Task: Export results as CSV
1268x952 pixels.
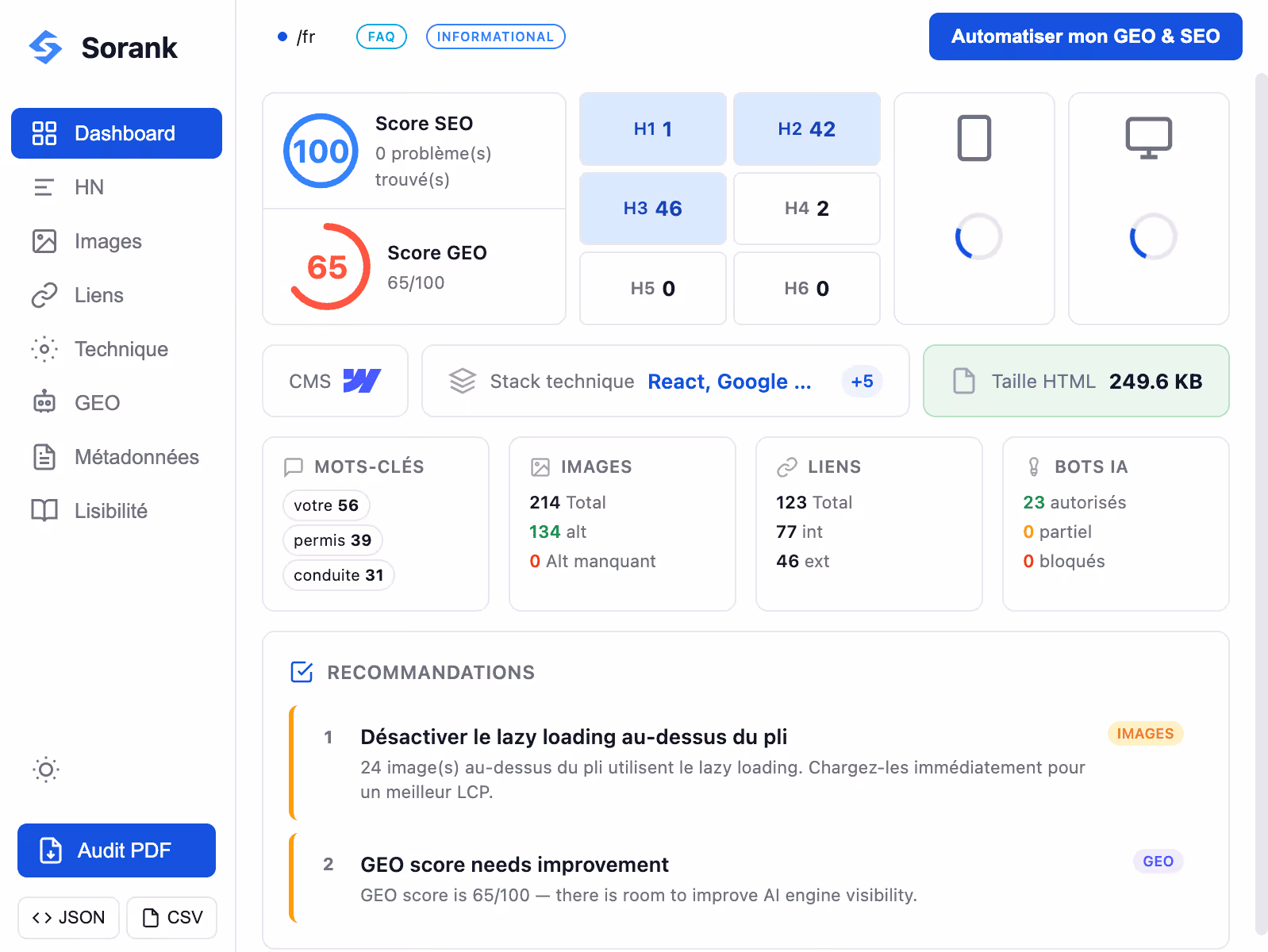Action: [172, 918]
